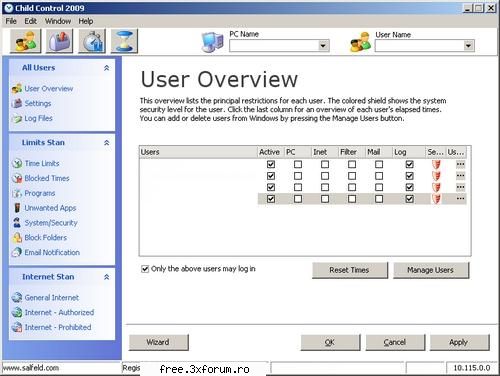Click the users icon beside User Name
500x376 pixels.
(360, 42)
